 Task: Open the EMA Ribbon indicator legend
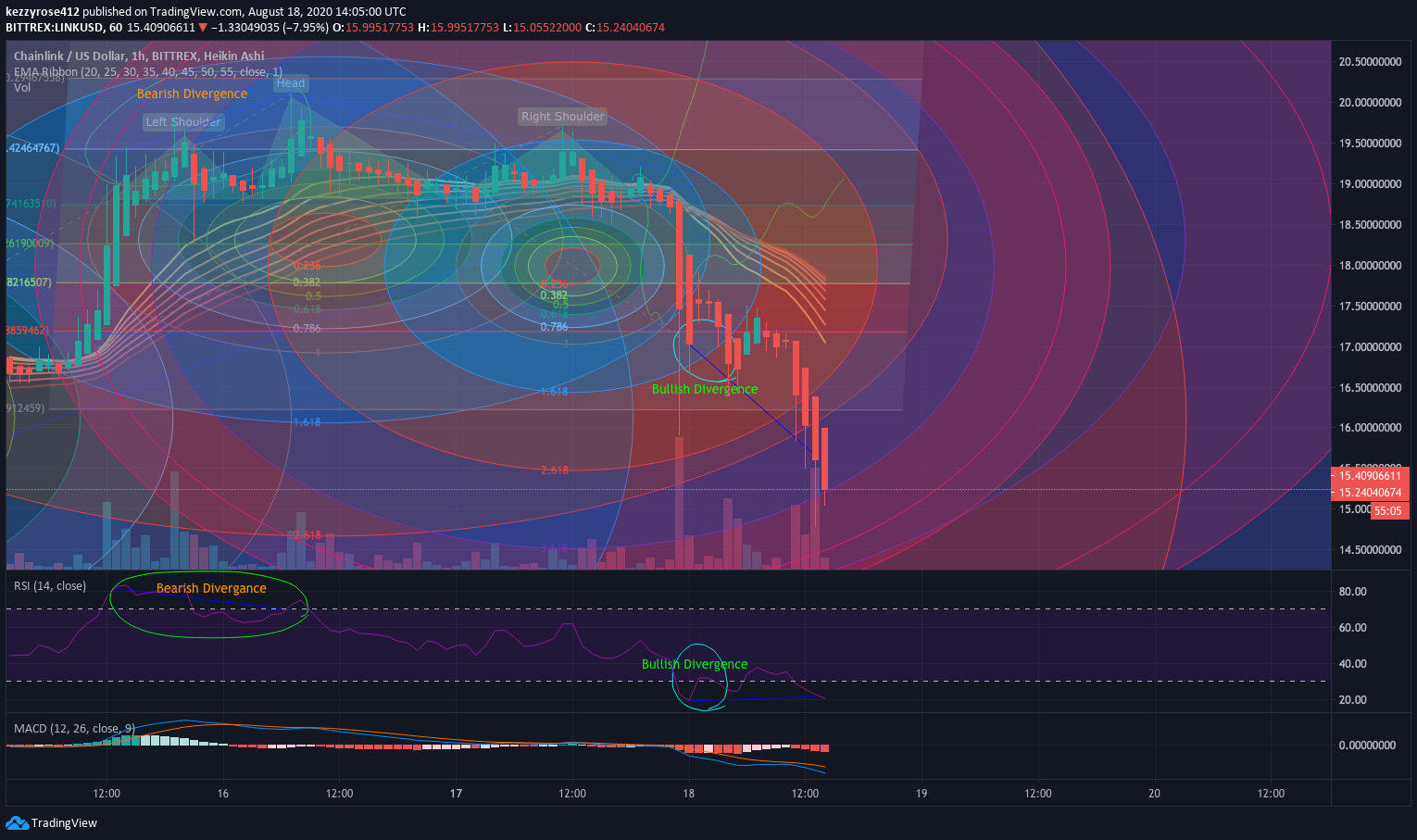[148, 71]
